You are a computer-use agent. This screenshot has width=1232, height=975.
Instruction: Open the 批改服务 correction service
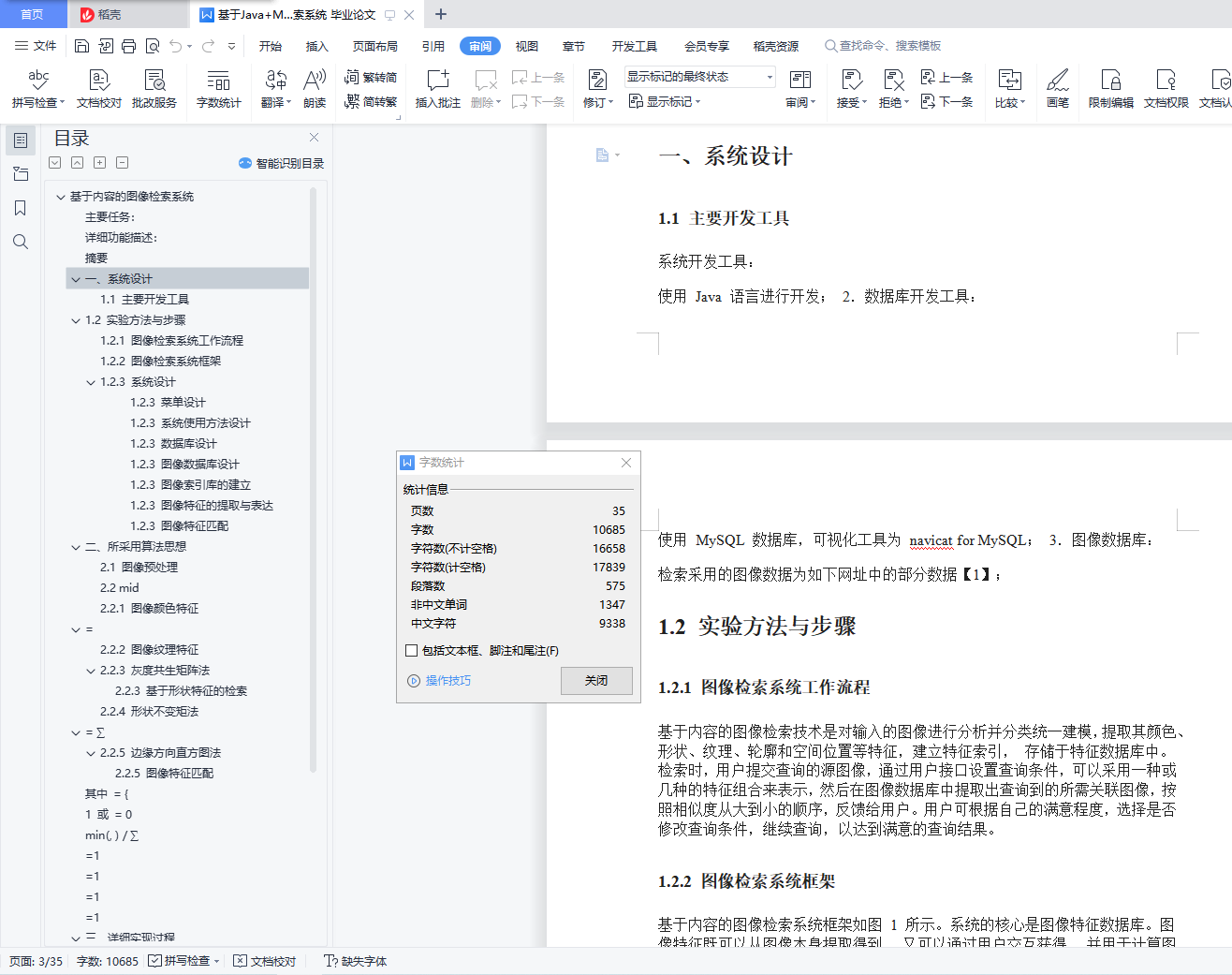(x=154, y=89)
